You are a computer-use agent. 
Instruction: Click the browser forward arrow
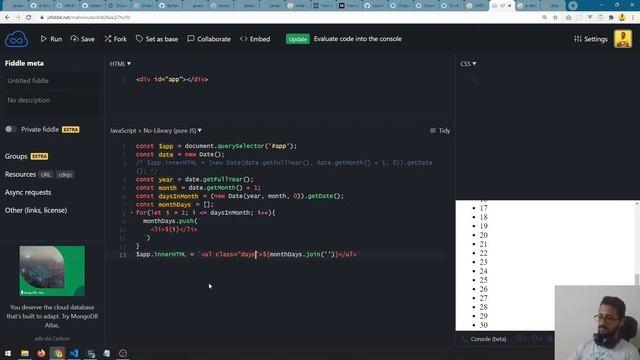tap(18, 18)
